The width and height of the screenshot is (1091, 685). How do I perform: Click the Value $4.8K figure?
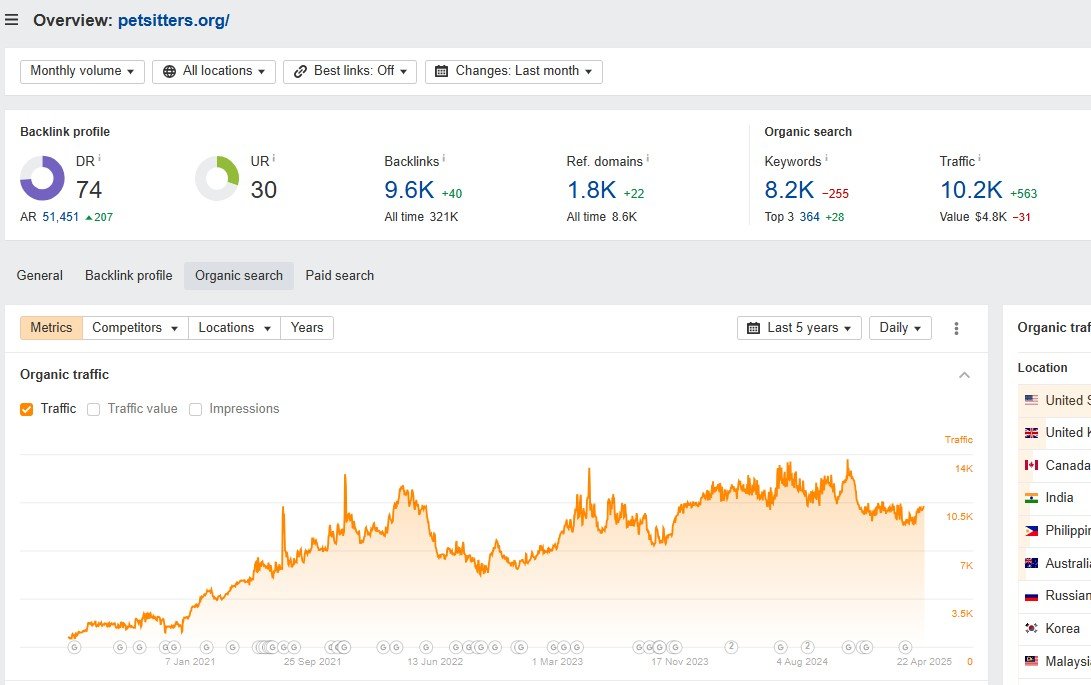pos(991,217)
